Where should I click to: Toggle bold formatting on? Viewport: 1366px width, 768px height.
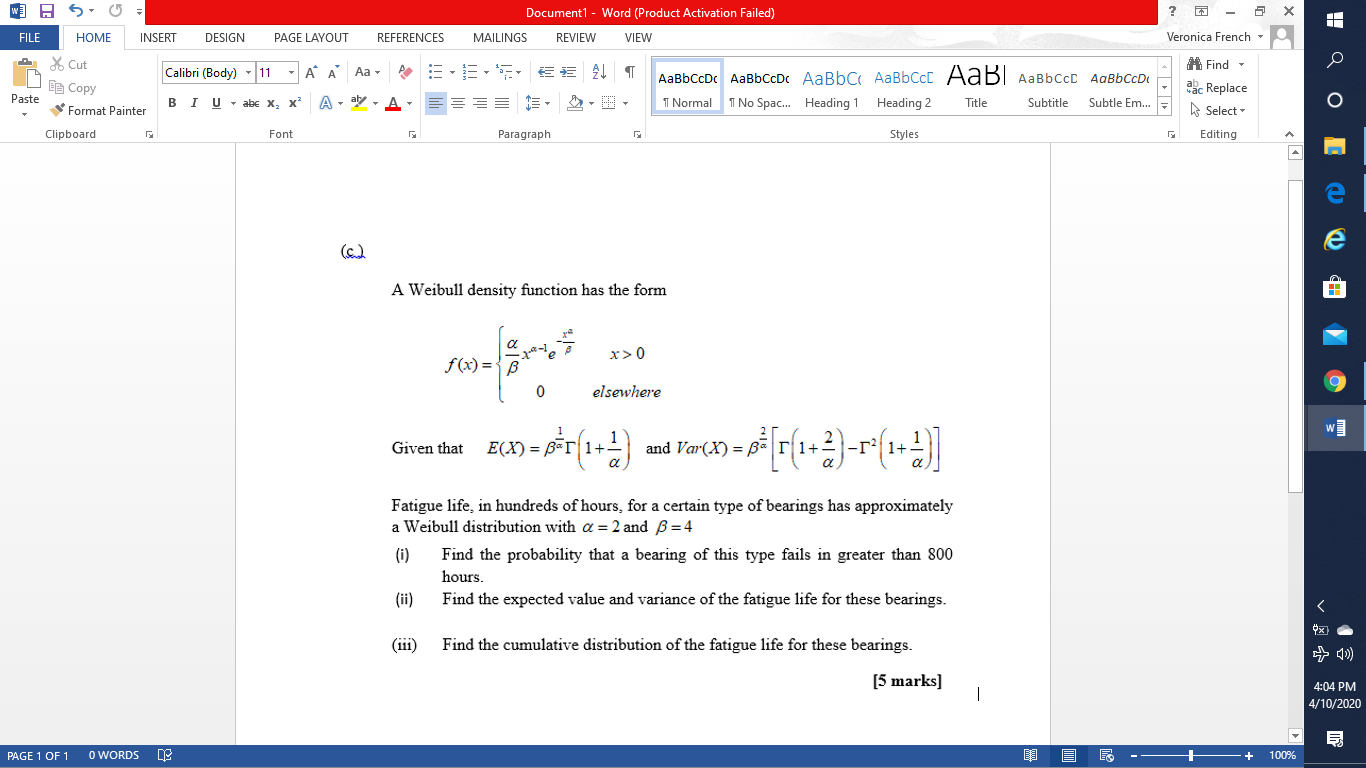tap(172, 103)
